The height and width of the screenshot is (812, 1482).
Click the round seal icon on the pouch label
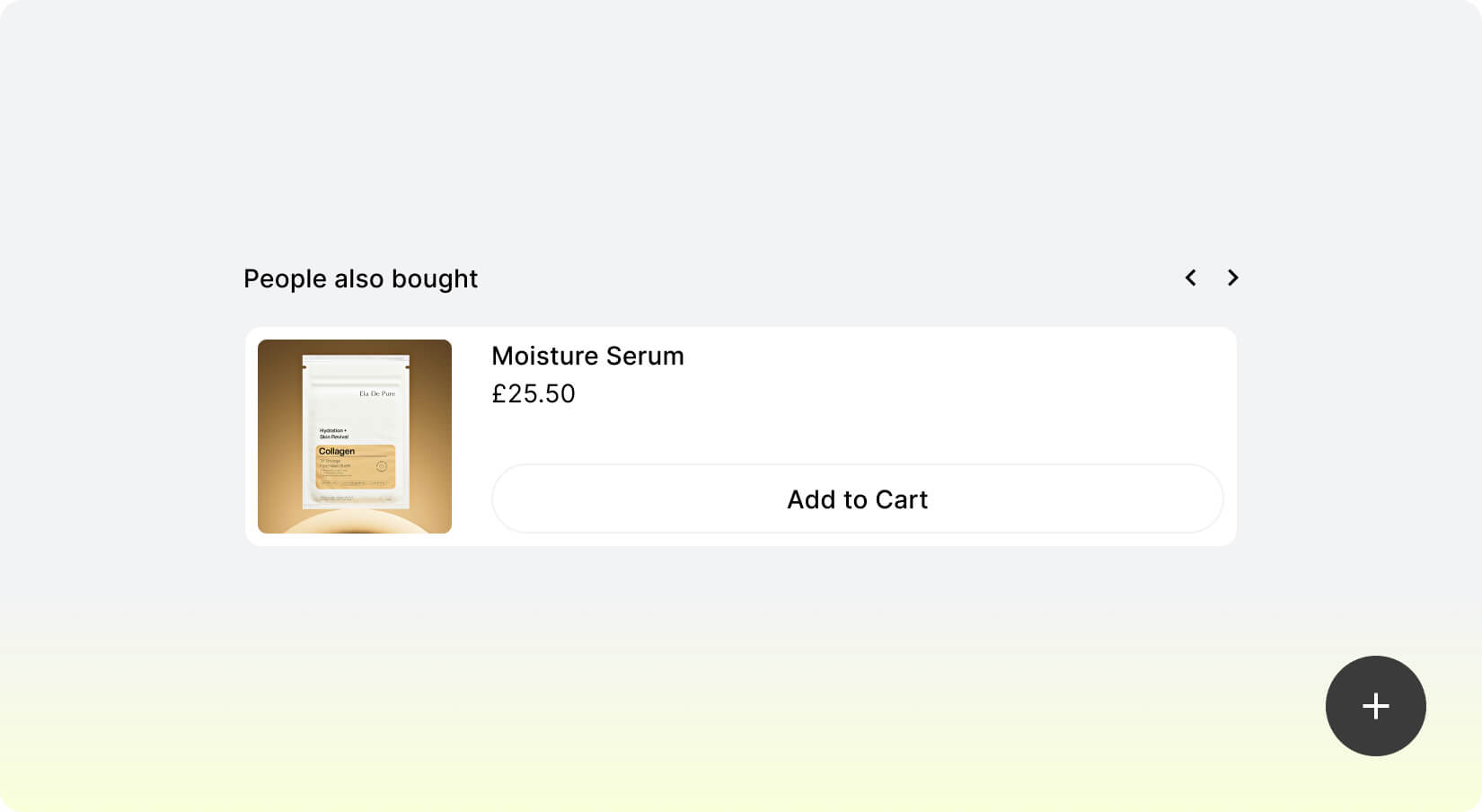coord(381,466)
